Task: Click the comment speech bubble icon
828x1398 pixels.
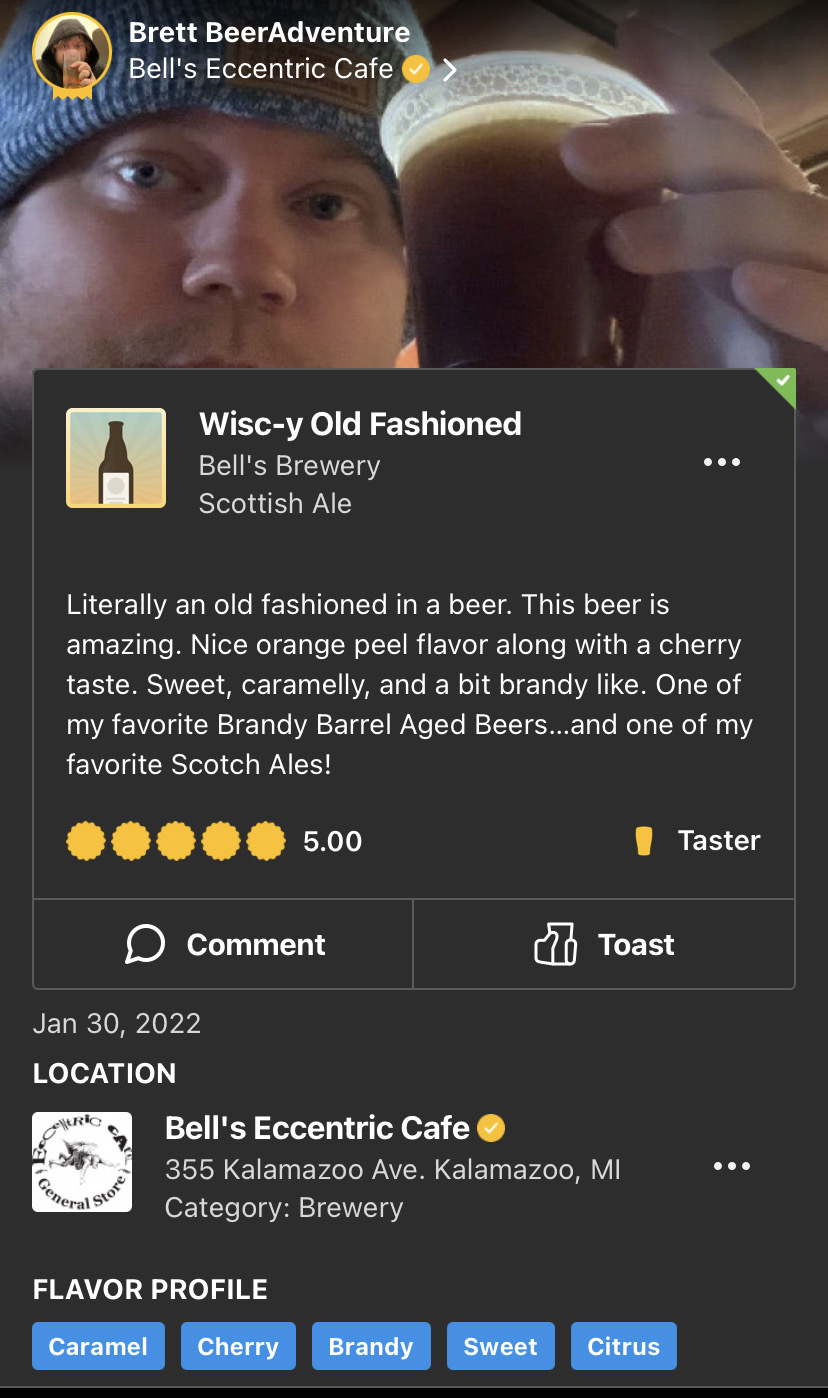Action: coord(146,944)
